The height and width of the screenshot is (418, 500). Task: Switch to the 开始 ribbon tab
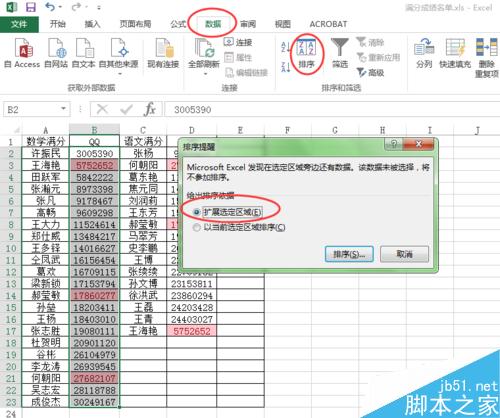pyautogui.click(x=58, y=24)
